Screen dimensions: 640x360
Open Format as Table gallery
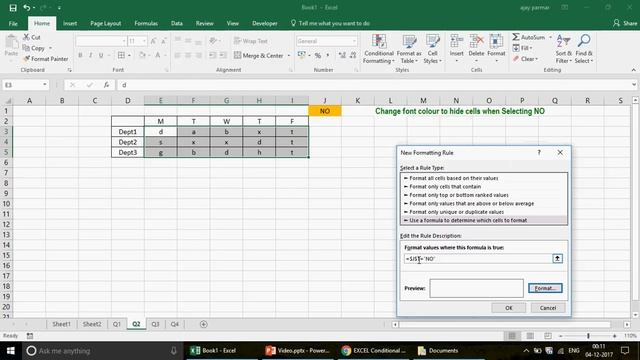[x=409, y=49]
